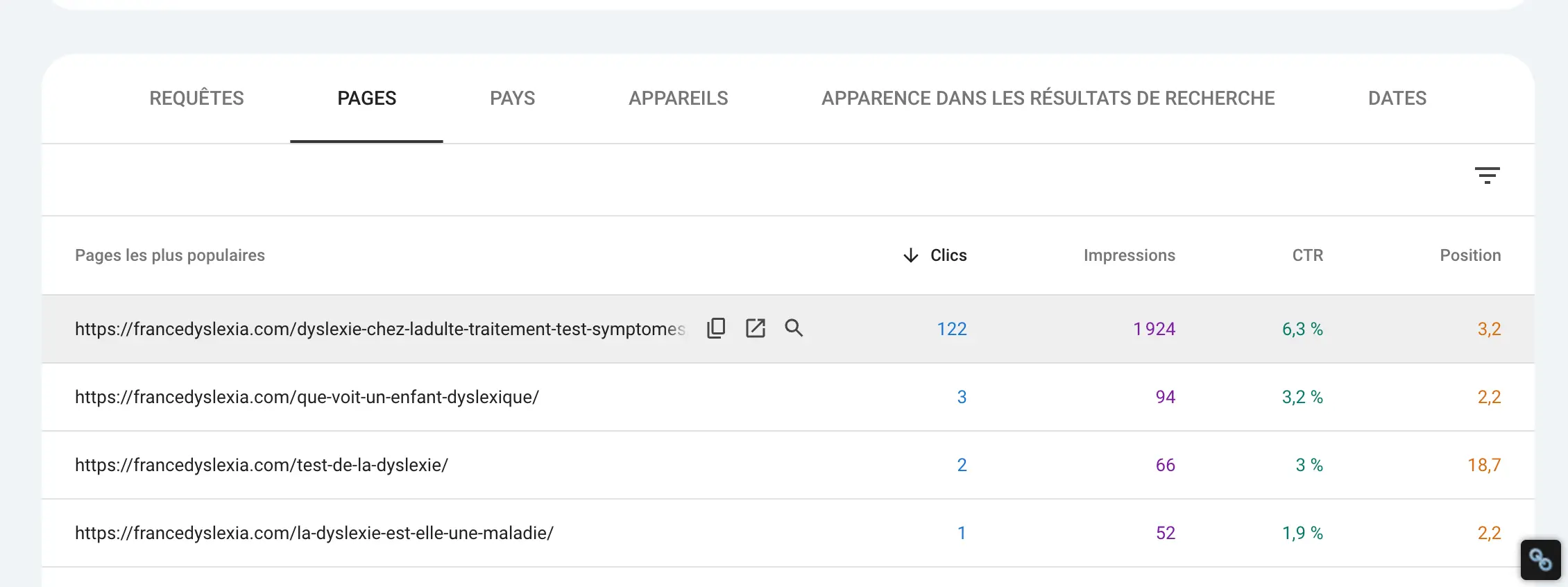The image size is (1568, 587).
Task: Show the DATES tab
Action: pos(1397,99)
